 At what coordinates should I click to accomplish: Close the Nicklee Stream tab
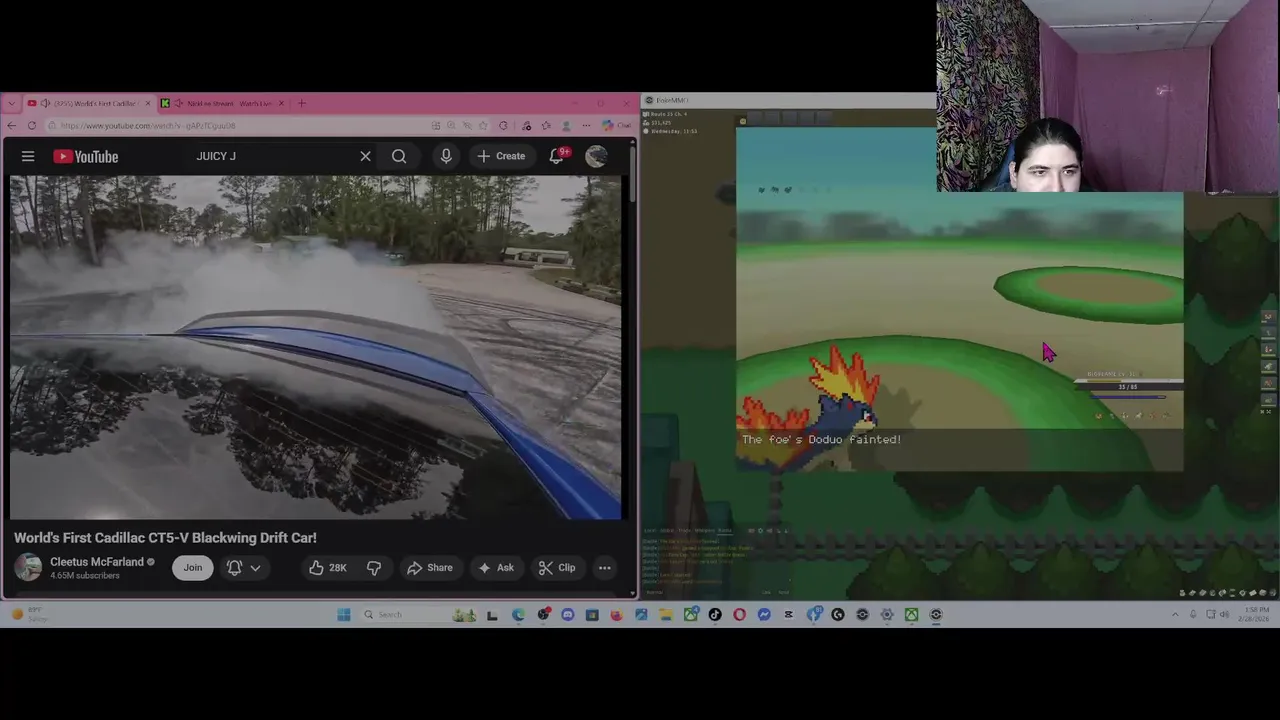(281, 103)
